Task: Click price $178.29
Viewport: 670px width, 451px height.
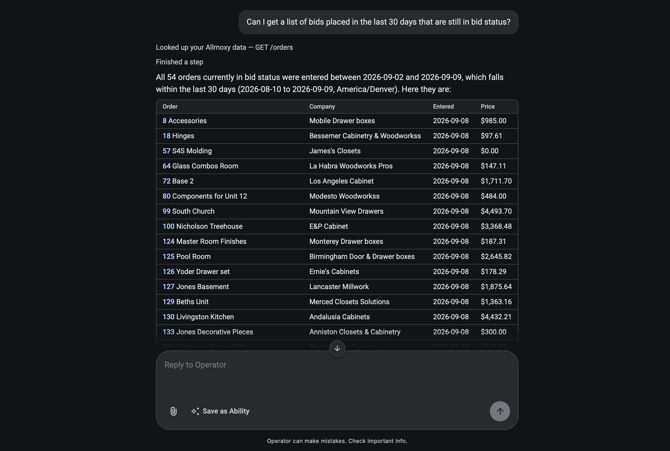Action: [494, 271]
